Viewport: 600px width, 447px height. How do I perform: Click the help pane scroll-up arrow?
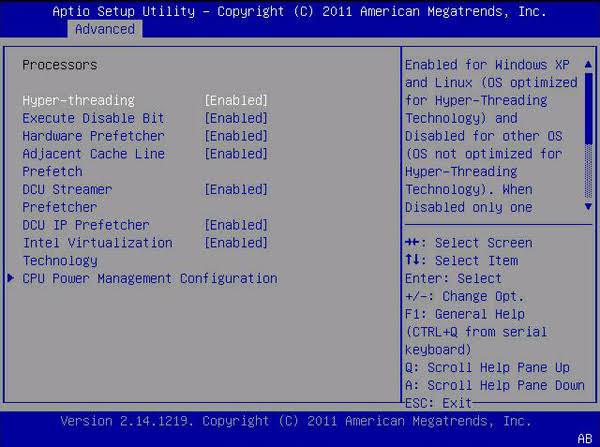(589, 64)
